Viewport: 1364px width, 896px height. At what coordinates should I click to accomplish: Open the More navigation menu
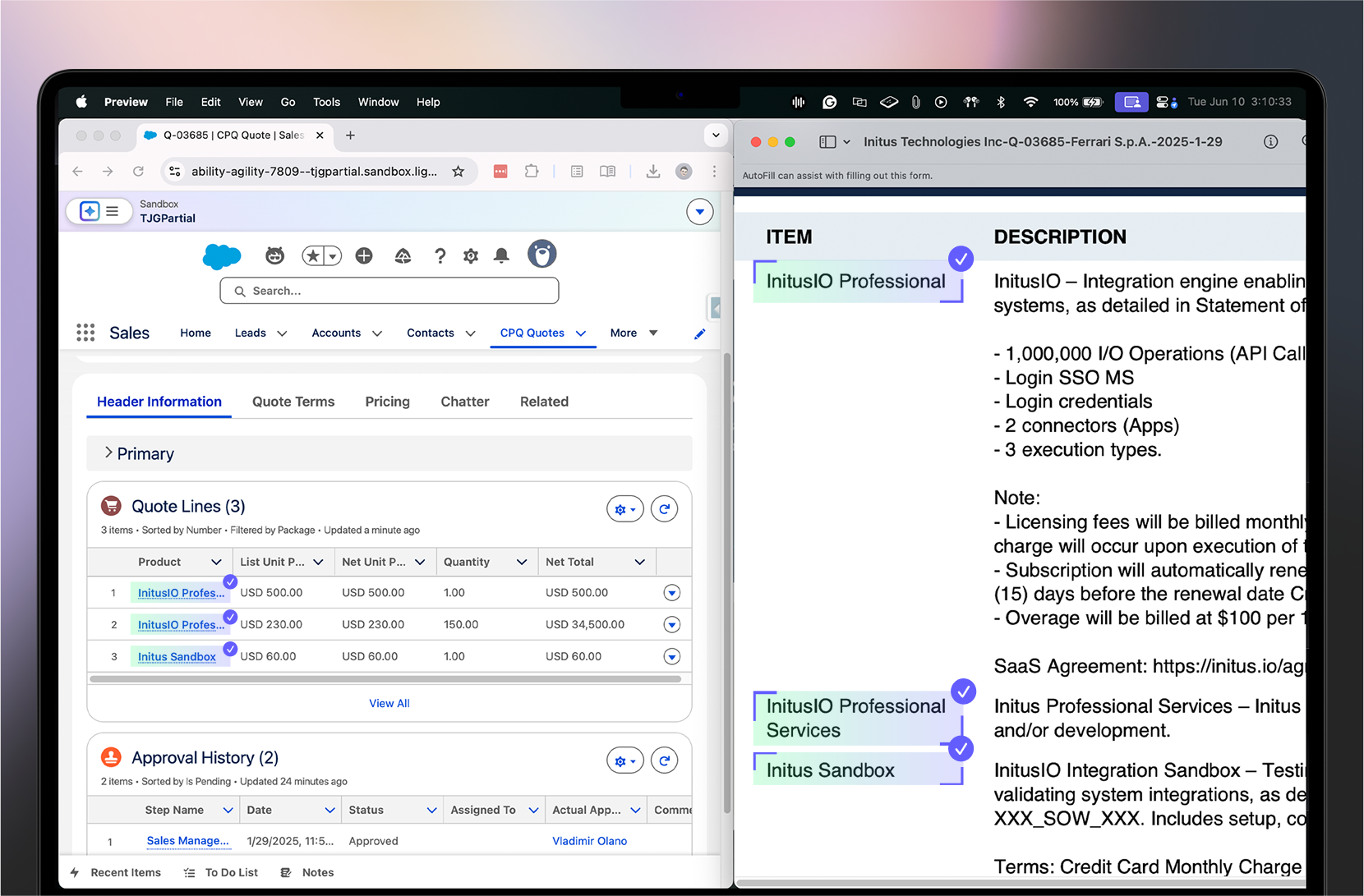pyautogui.click(x=634, y=333)
